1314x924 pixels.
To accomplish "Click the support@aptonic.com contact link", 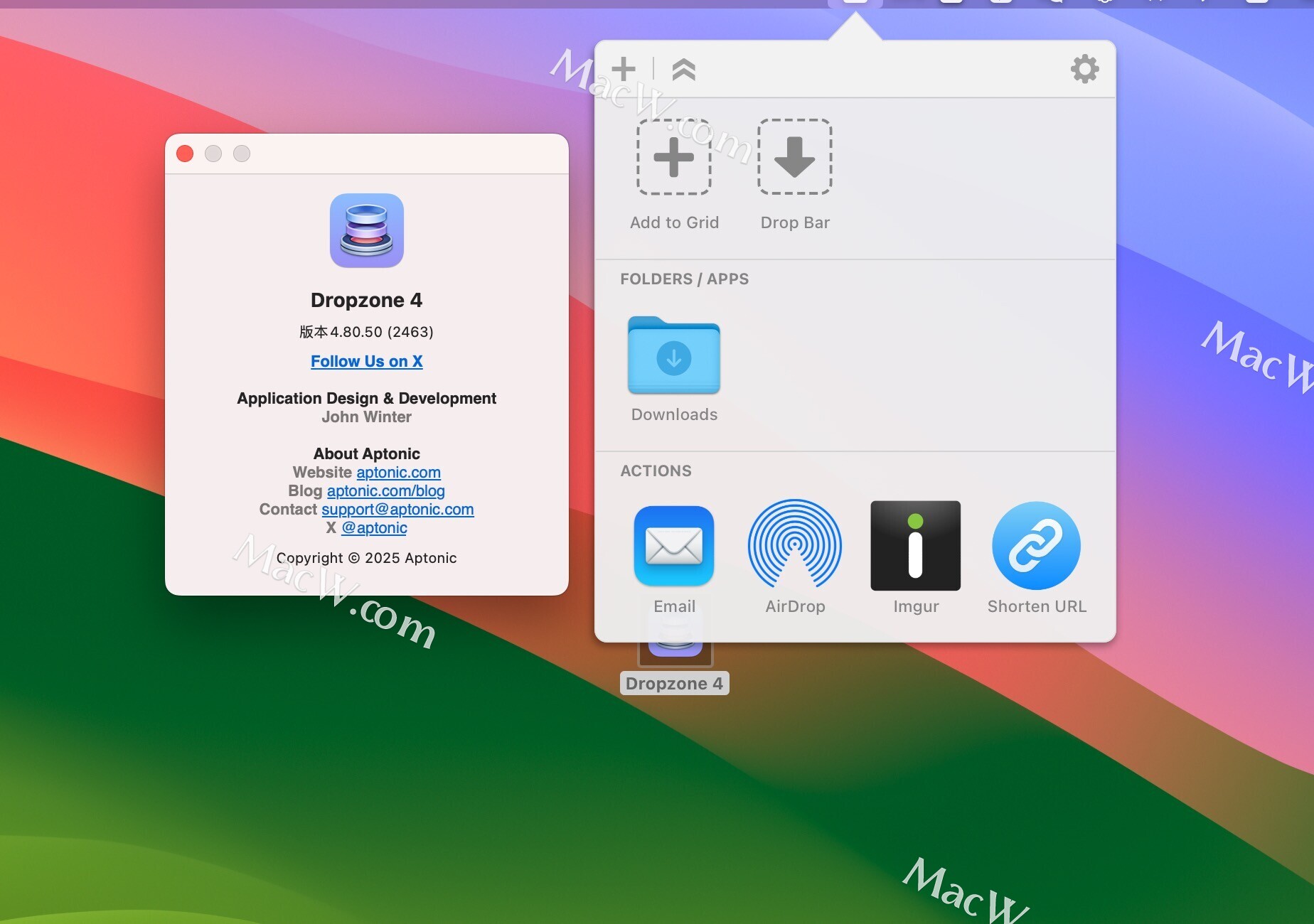I will [397, 509].
